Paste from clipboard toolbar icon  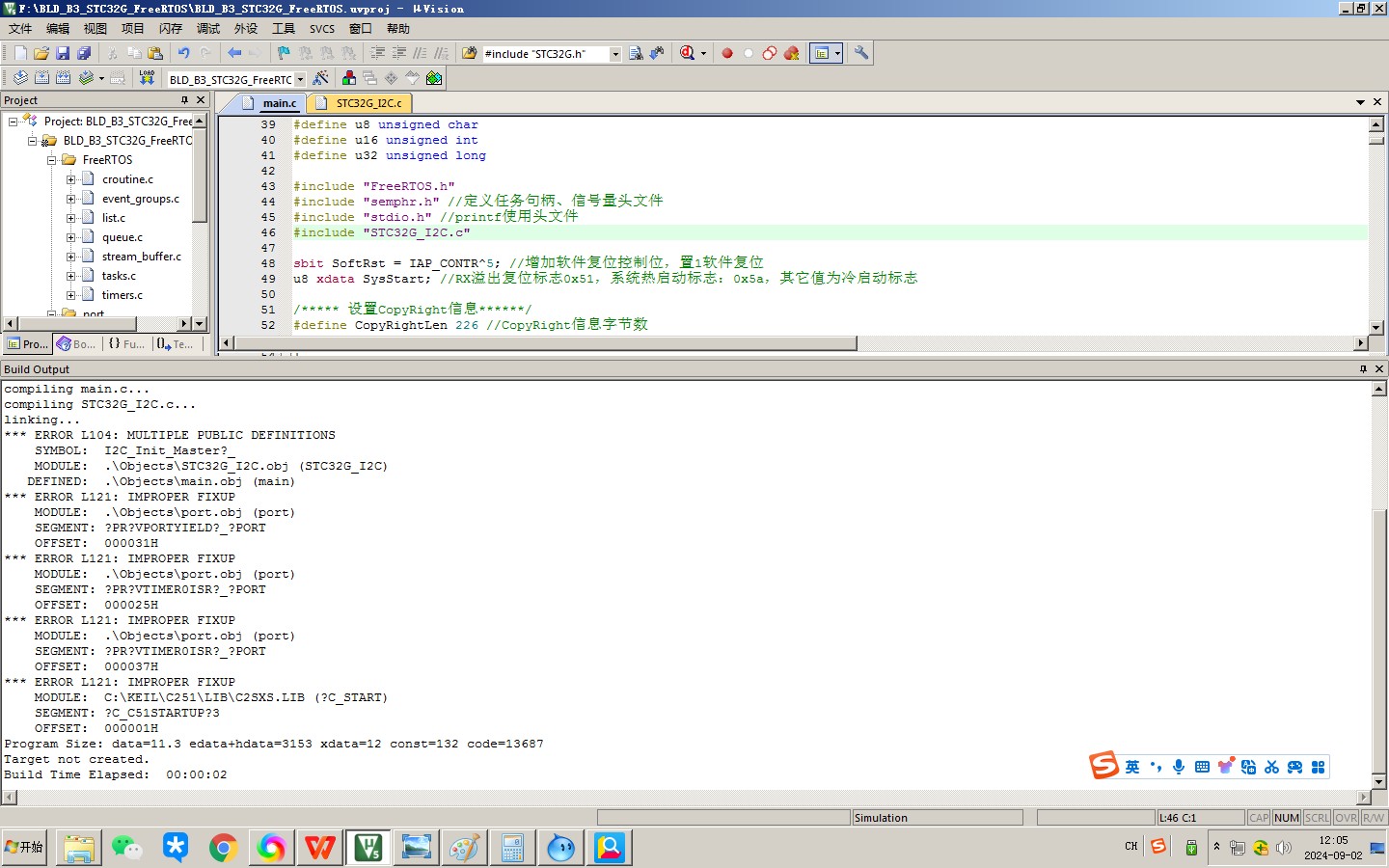coord(155,54)
